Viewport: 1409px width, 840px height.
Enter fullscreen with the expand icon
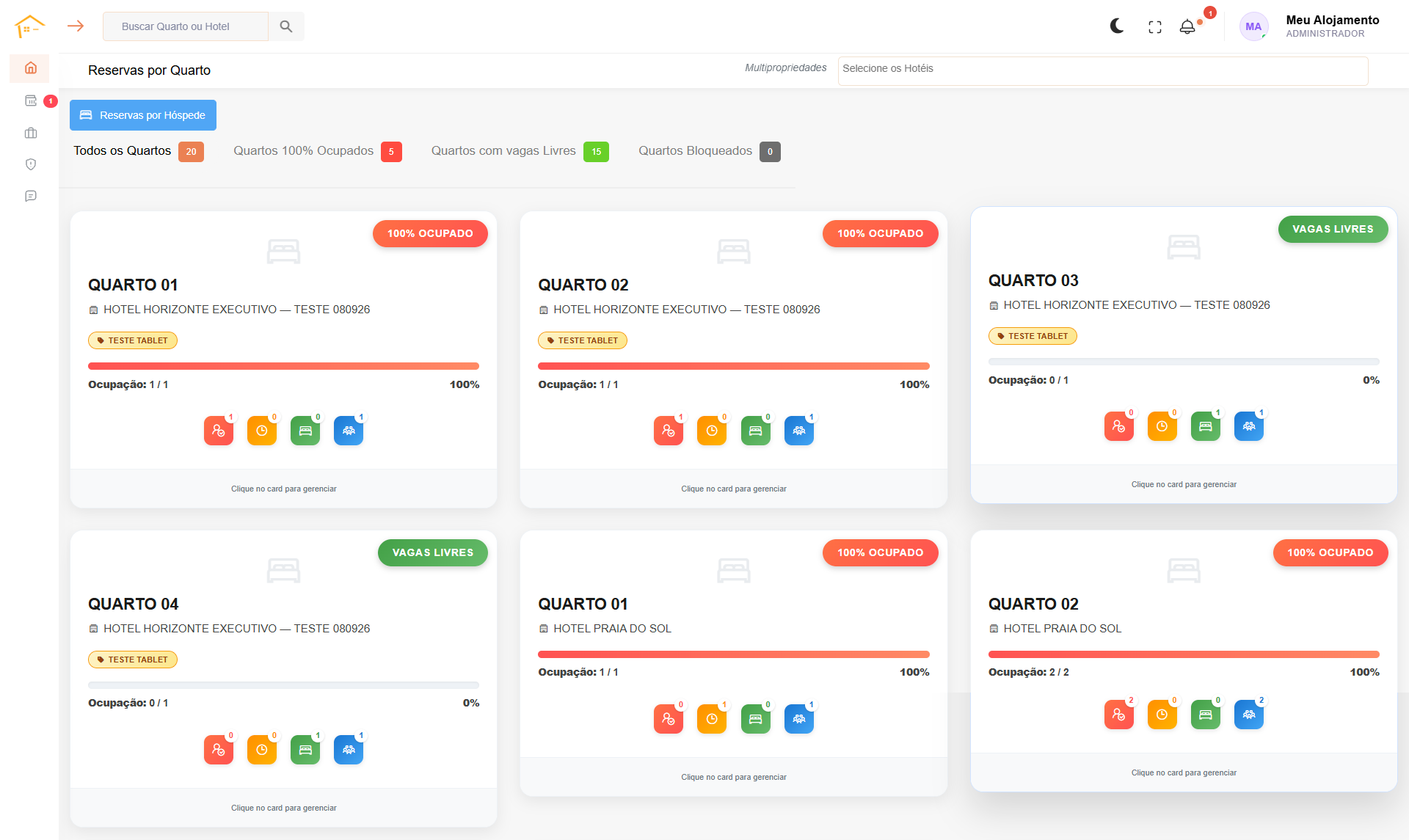click(x=1155, y=27)
